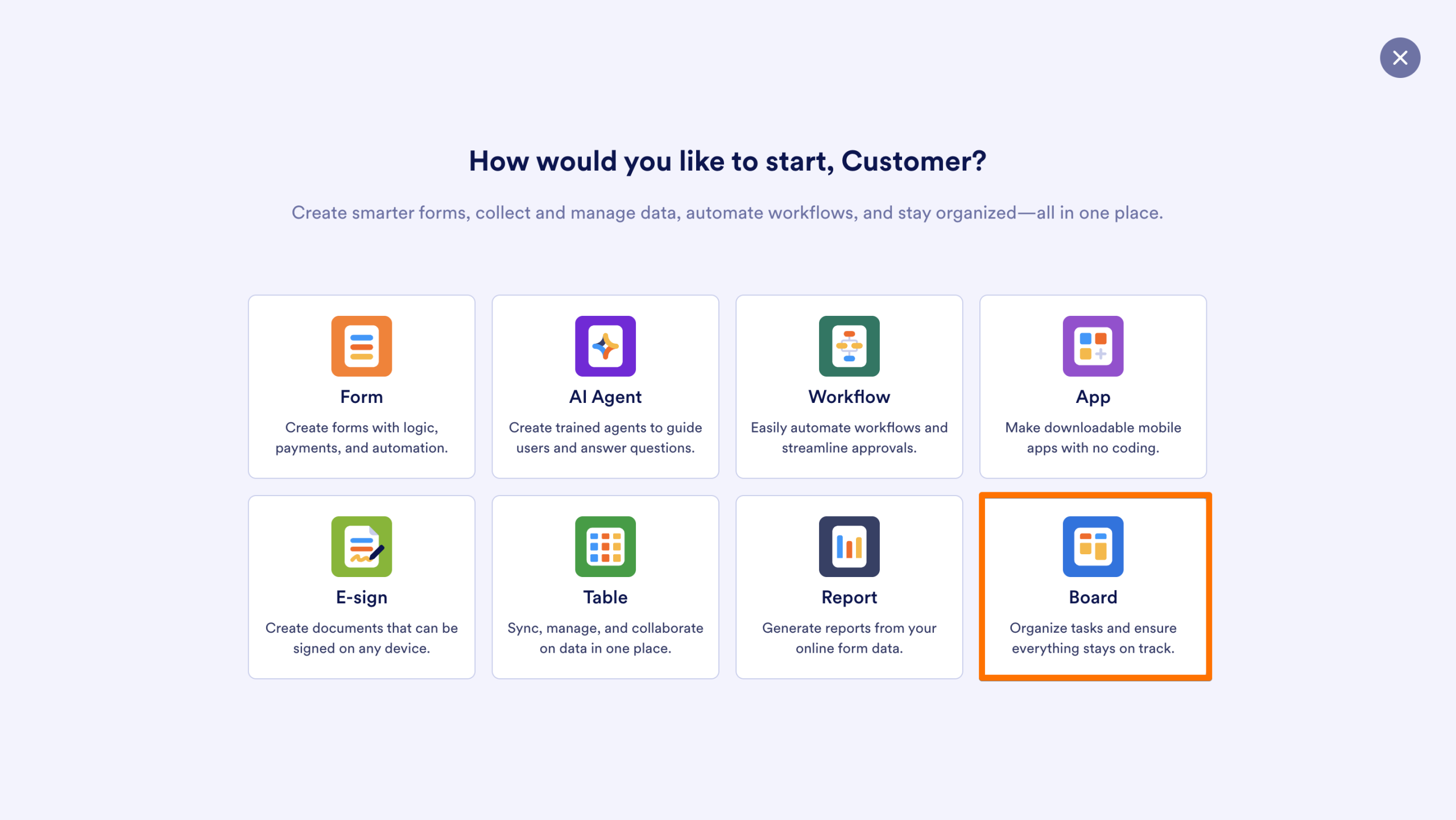Click the Workflow card heading

[849, 397]
